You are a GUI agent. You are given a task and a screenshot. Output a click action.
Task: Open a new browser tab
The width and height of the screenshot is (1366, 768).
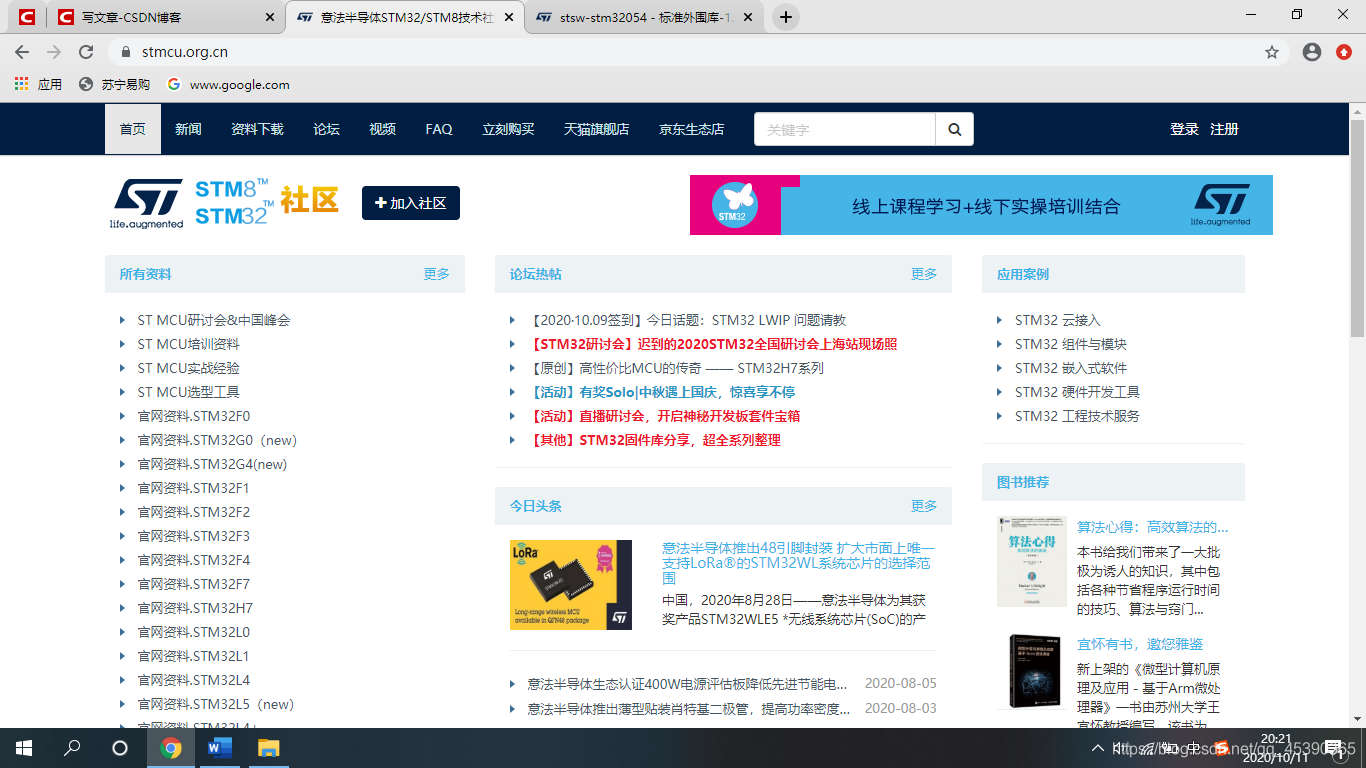click(x=786, y=17)
